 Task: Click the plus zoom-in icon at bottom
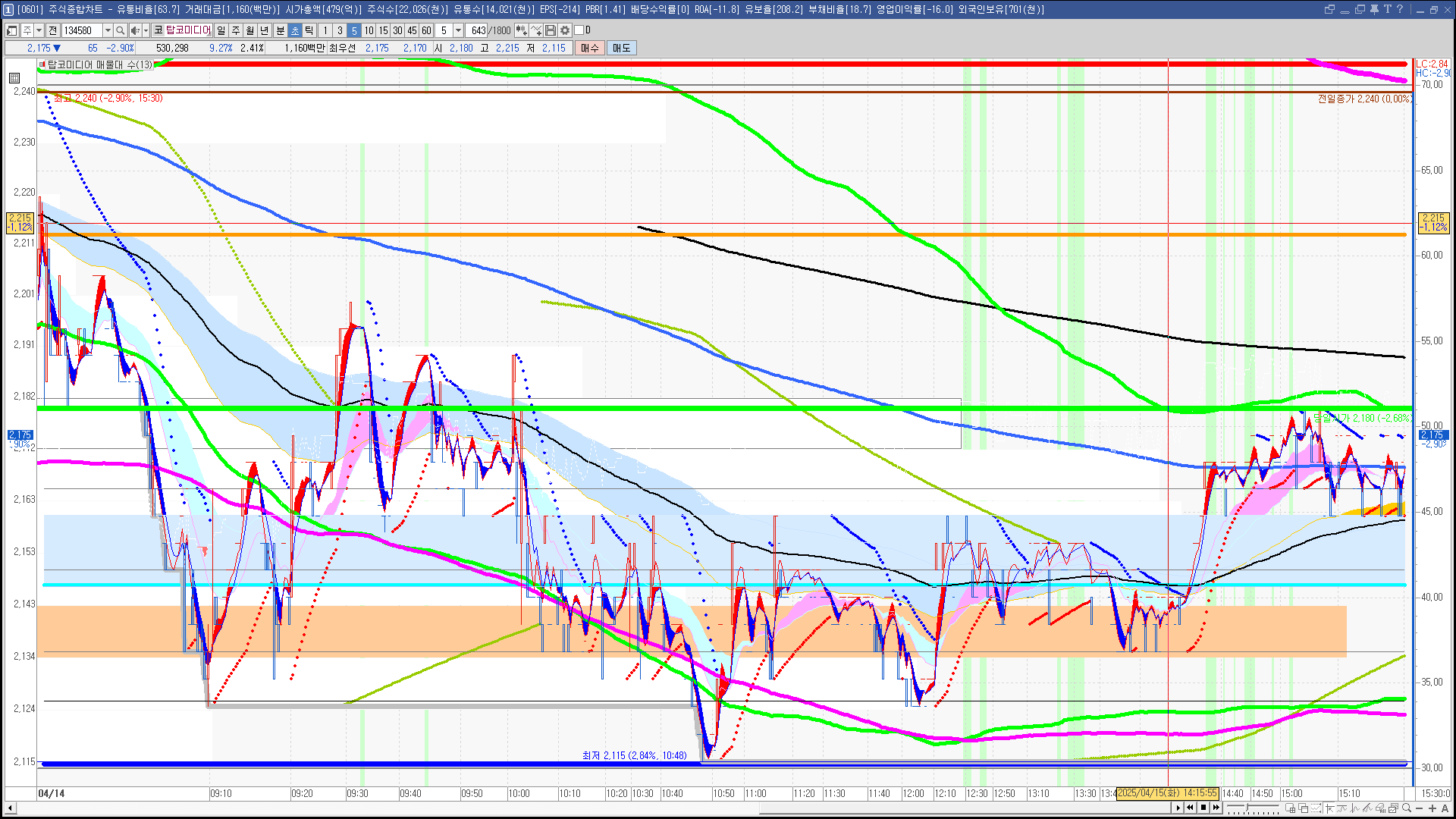[x=1432, y=808]
